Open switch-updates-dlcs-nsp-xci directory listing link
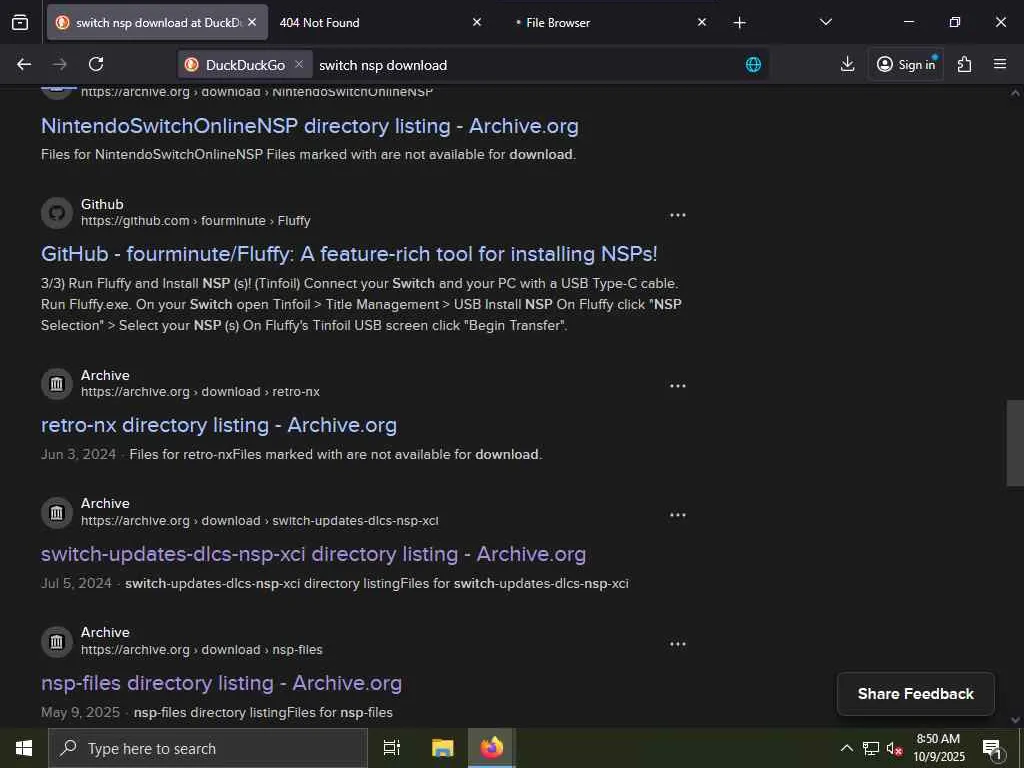The image size is (1024, 768). 313,554
